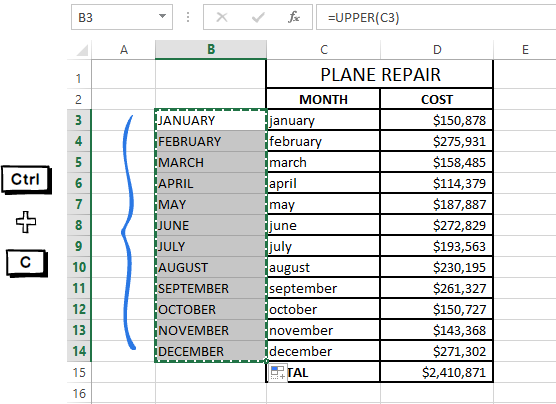Click the Select All corner triangle
Screen dimensions: 556x404
point(82,50)
